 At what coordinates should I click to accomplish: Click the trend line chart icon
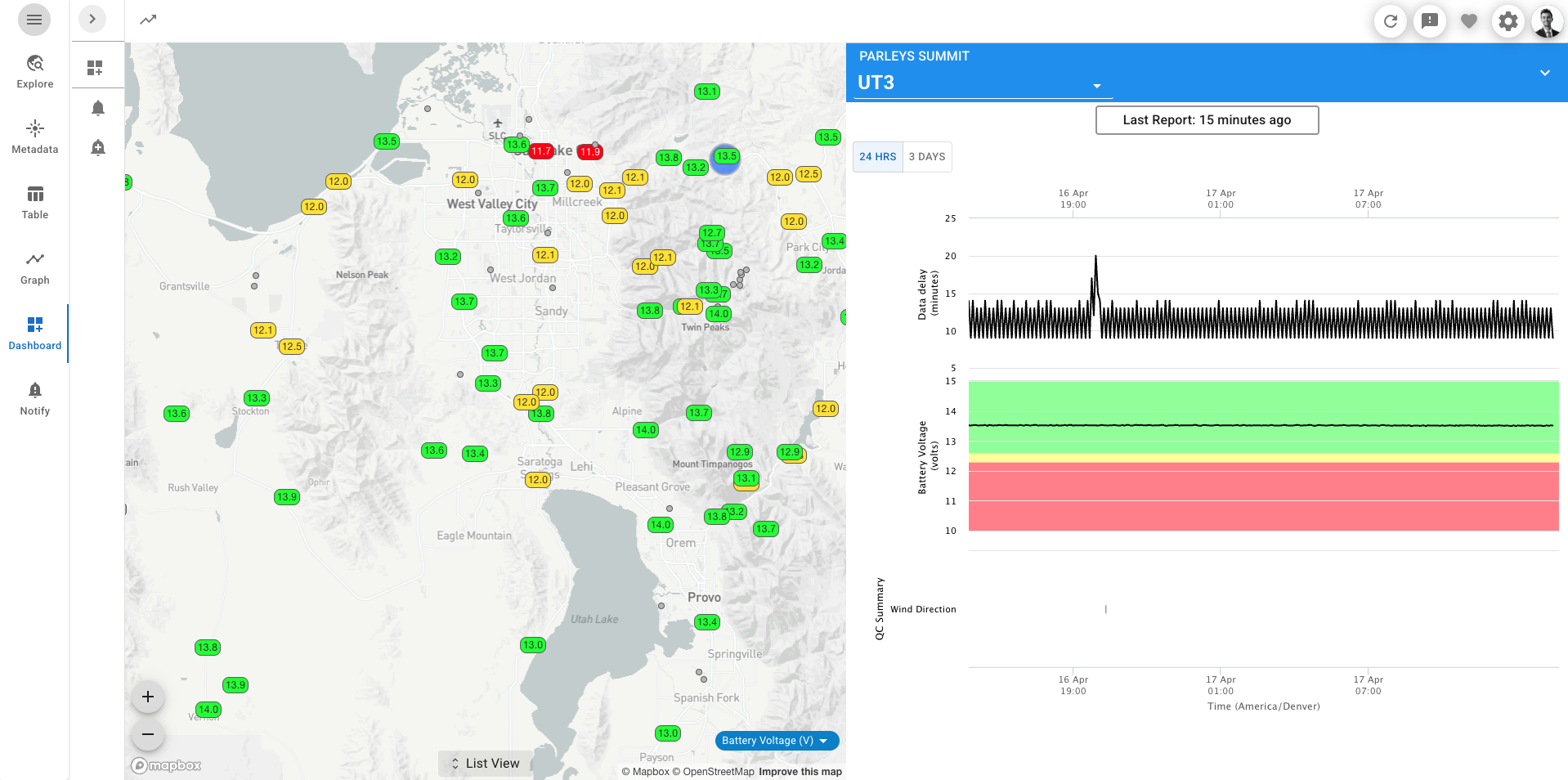coord(148,20)
